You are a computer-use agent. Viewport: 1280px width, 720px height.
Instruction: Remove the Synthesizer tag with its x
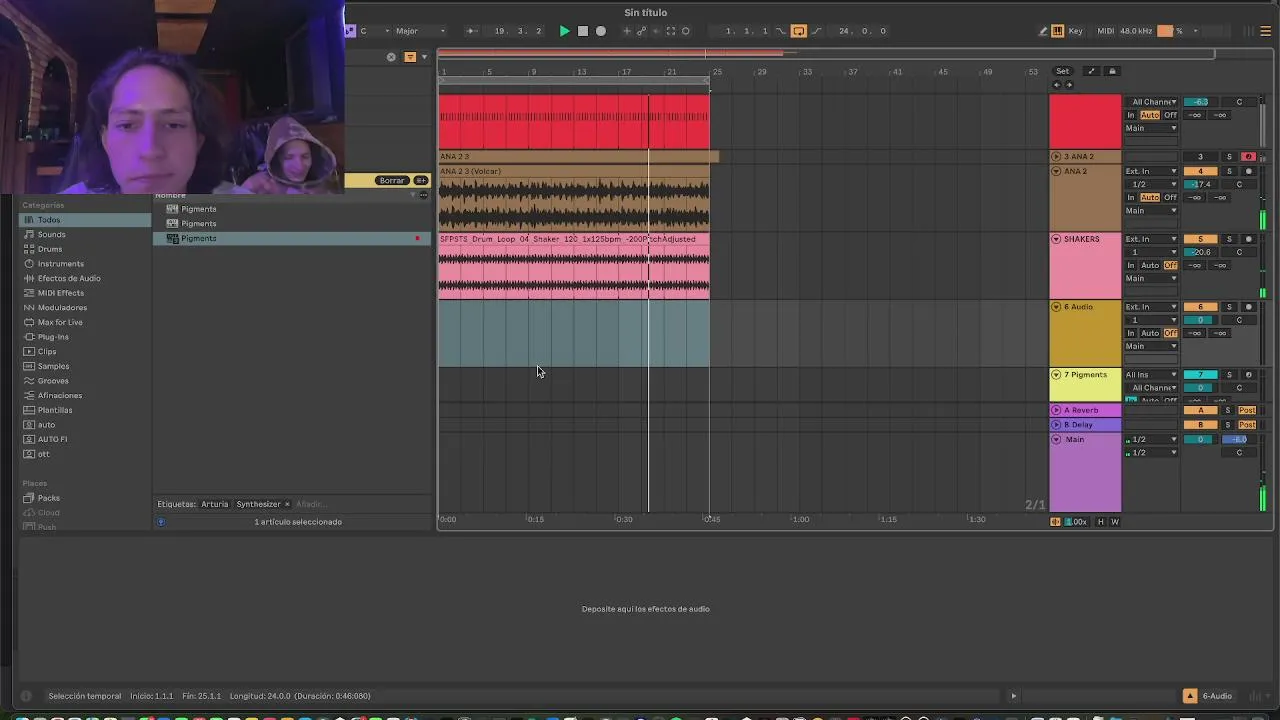[x=287, y=504]
